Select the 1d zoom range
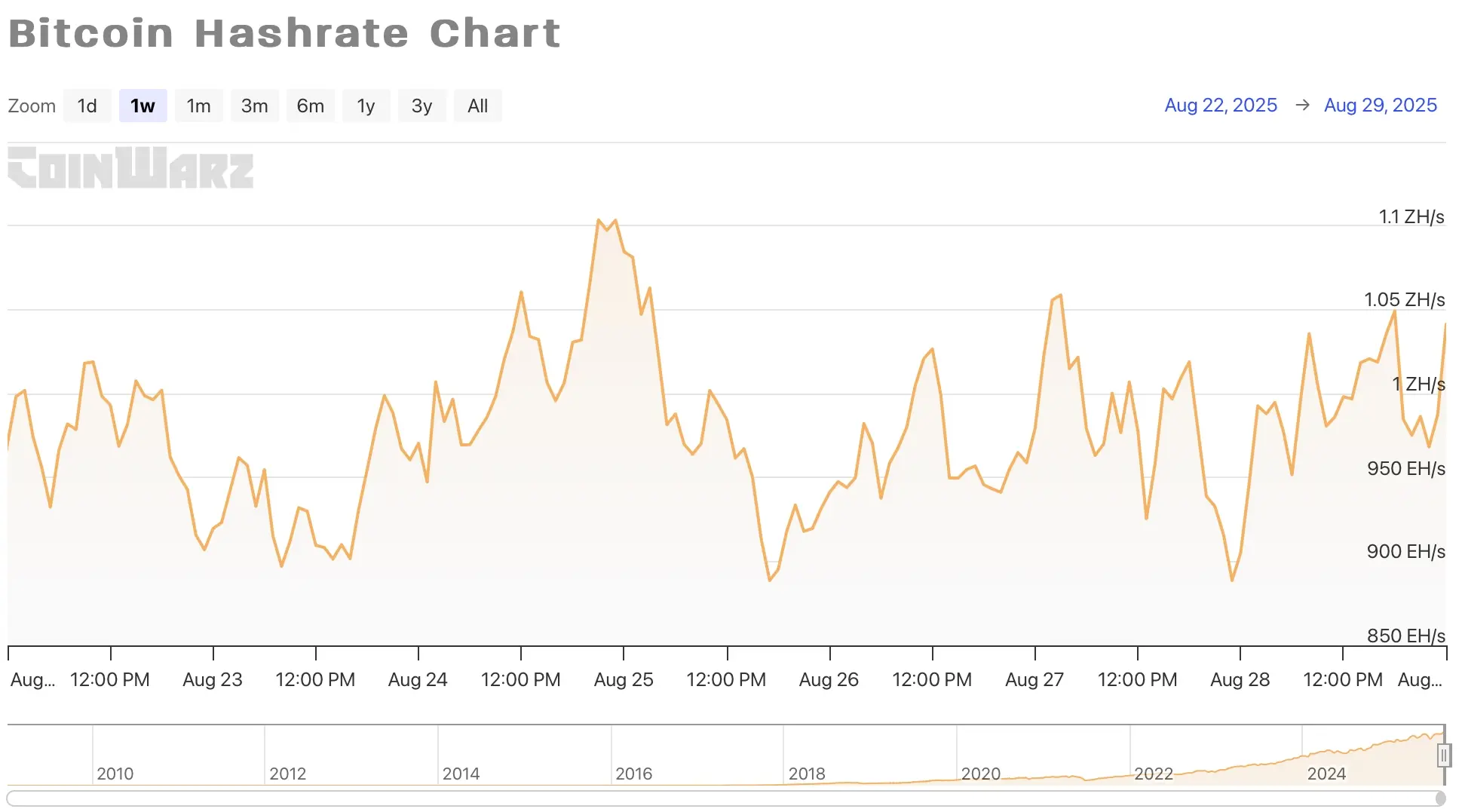The width and height of the screenshot is (1462, 812). [x=87, y=106]
